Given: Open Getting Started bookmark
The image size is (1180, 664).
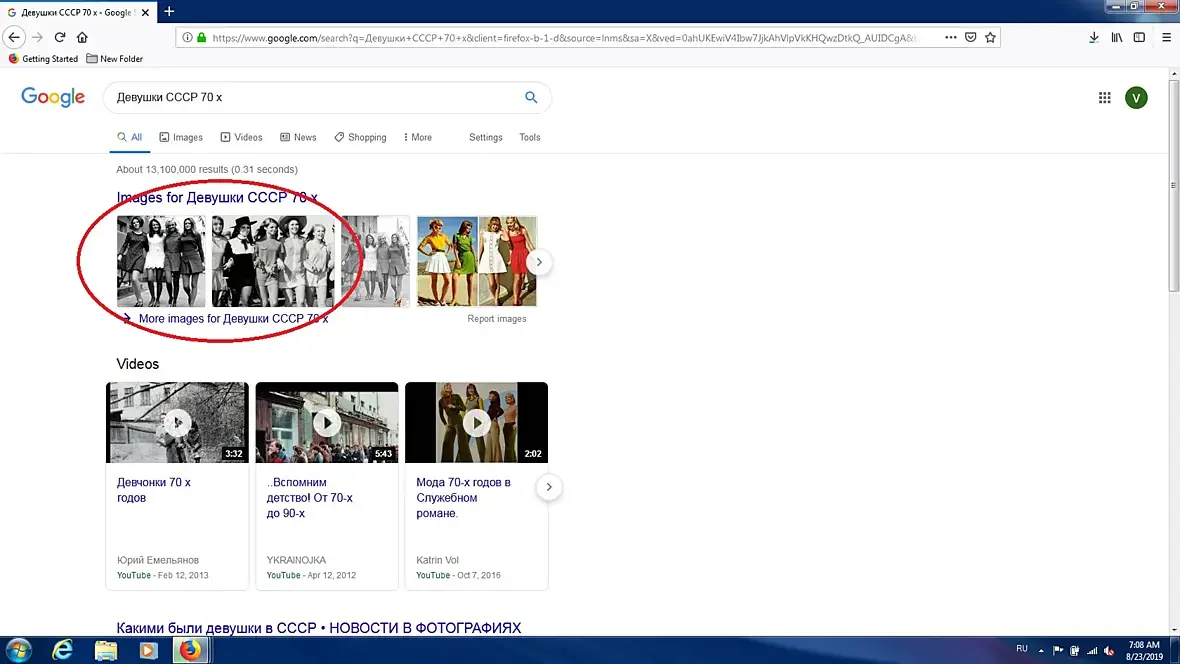Looking at the screenshot, I should 43,59.
